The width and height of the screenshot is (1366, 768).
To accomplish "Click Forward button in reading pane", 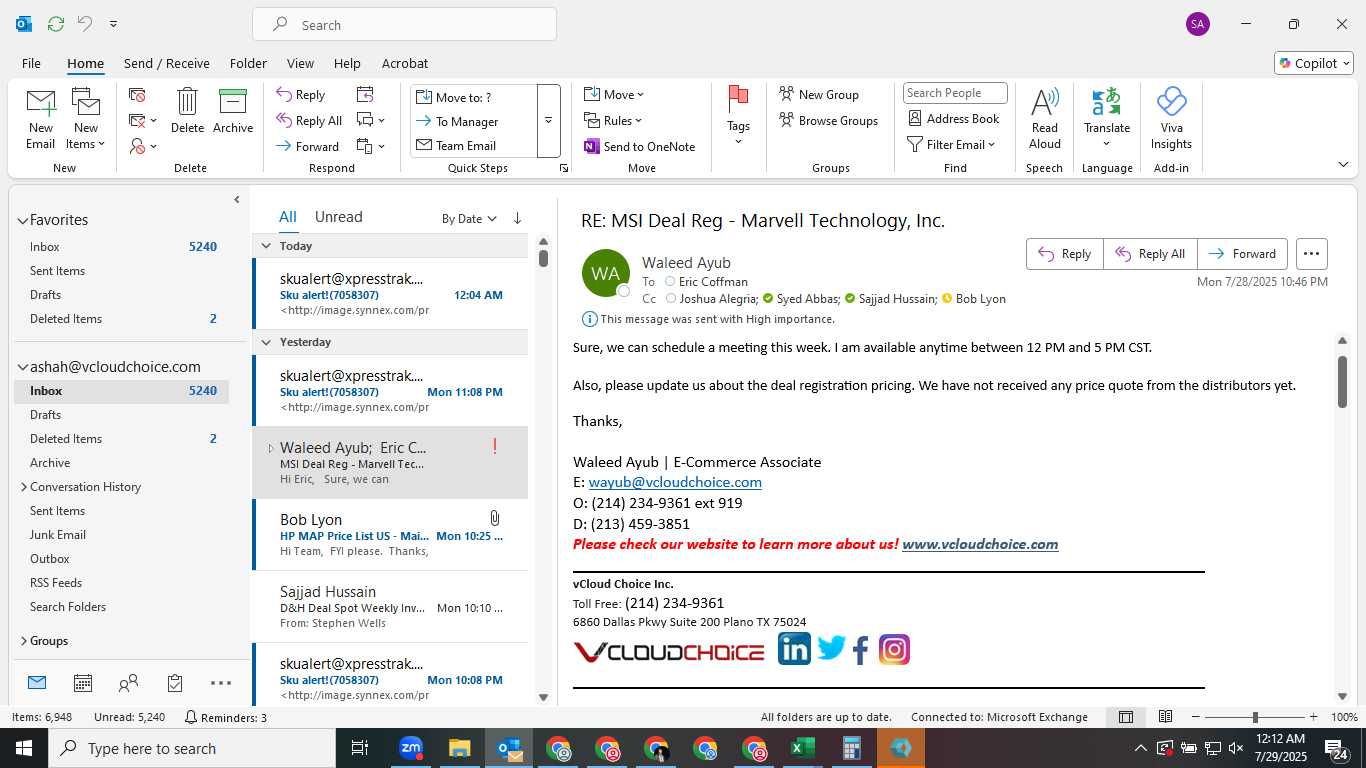I will [1243, 254].
